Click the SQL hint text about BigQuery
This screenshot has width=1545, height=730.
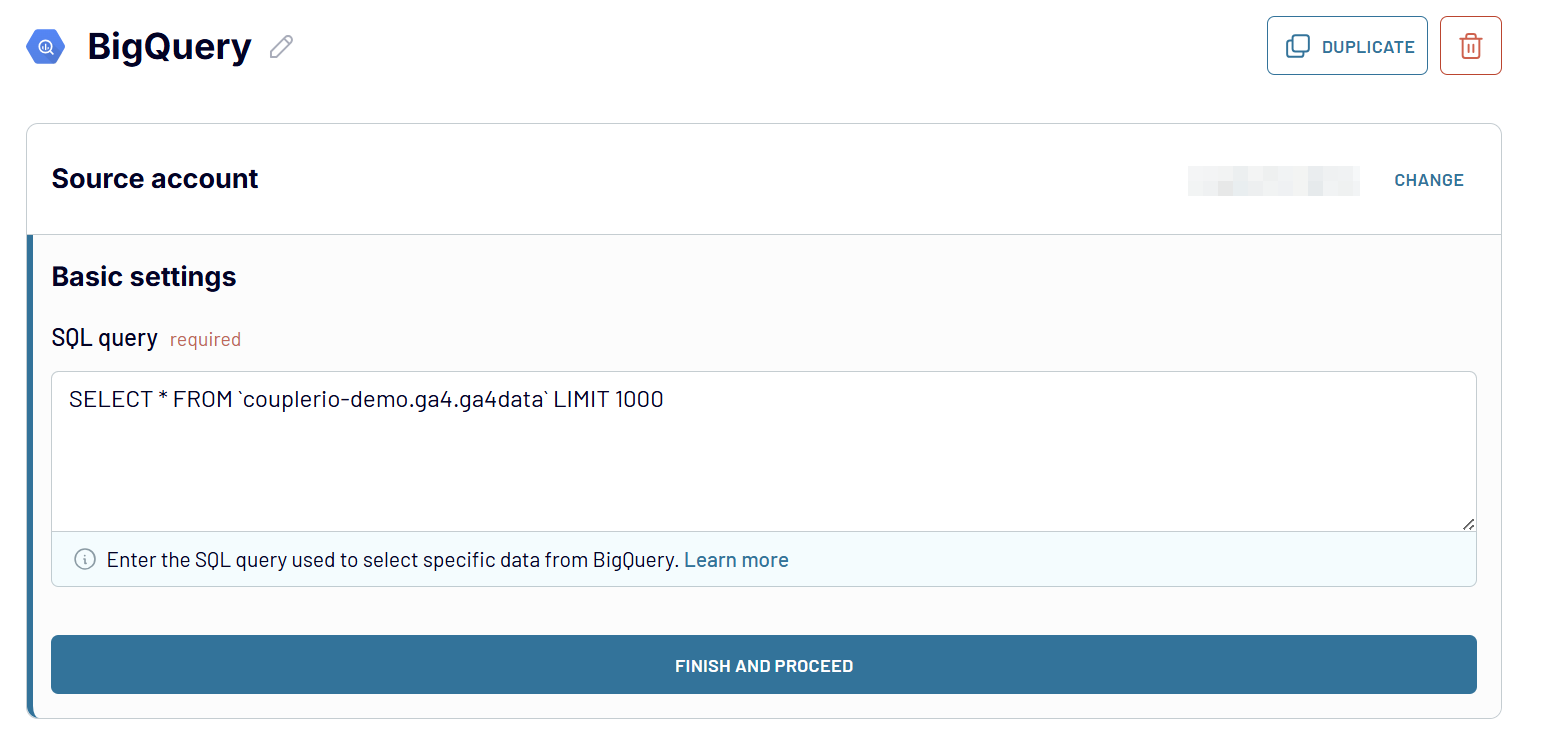pos(392,560)
